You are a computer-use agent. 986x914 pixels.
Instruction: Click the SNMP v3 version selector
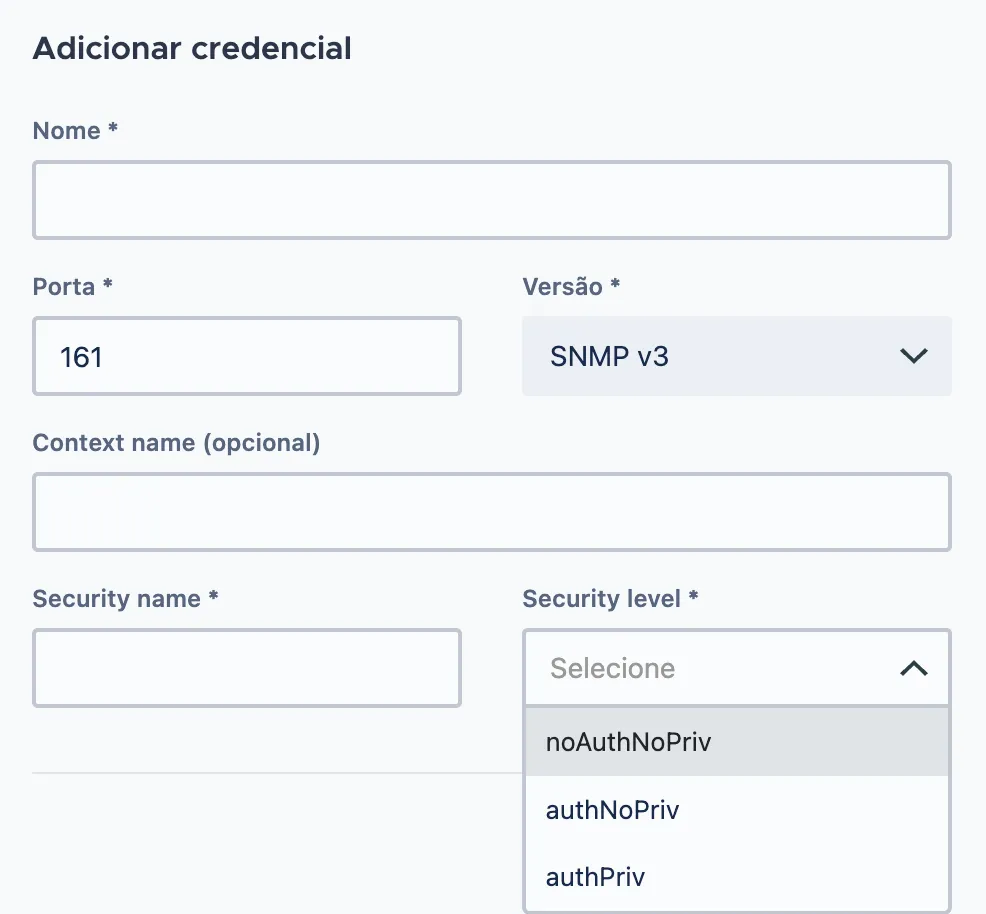736,356
